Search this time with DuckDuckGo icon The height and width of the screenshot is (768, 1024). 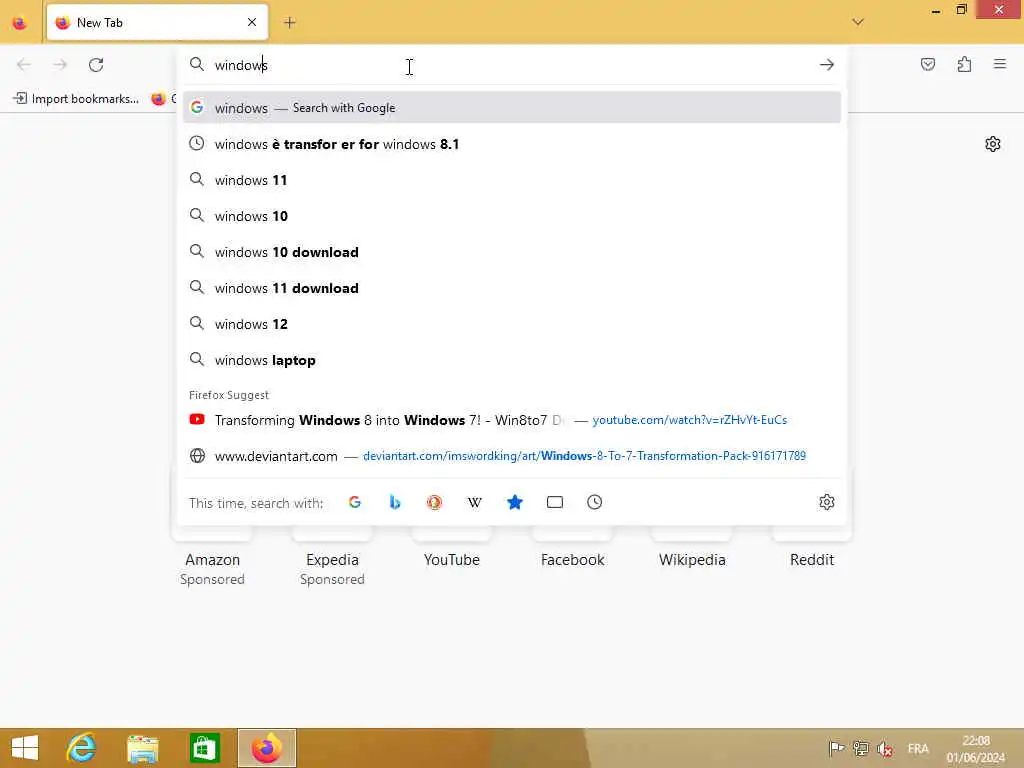(434, 502)
